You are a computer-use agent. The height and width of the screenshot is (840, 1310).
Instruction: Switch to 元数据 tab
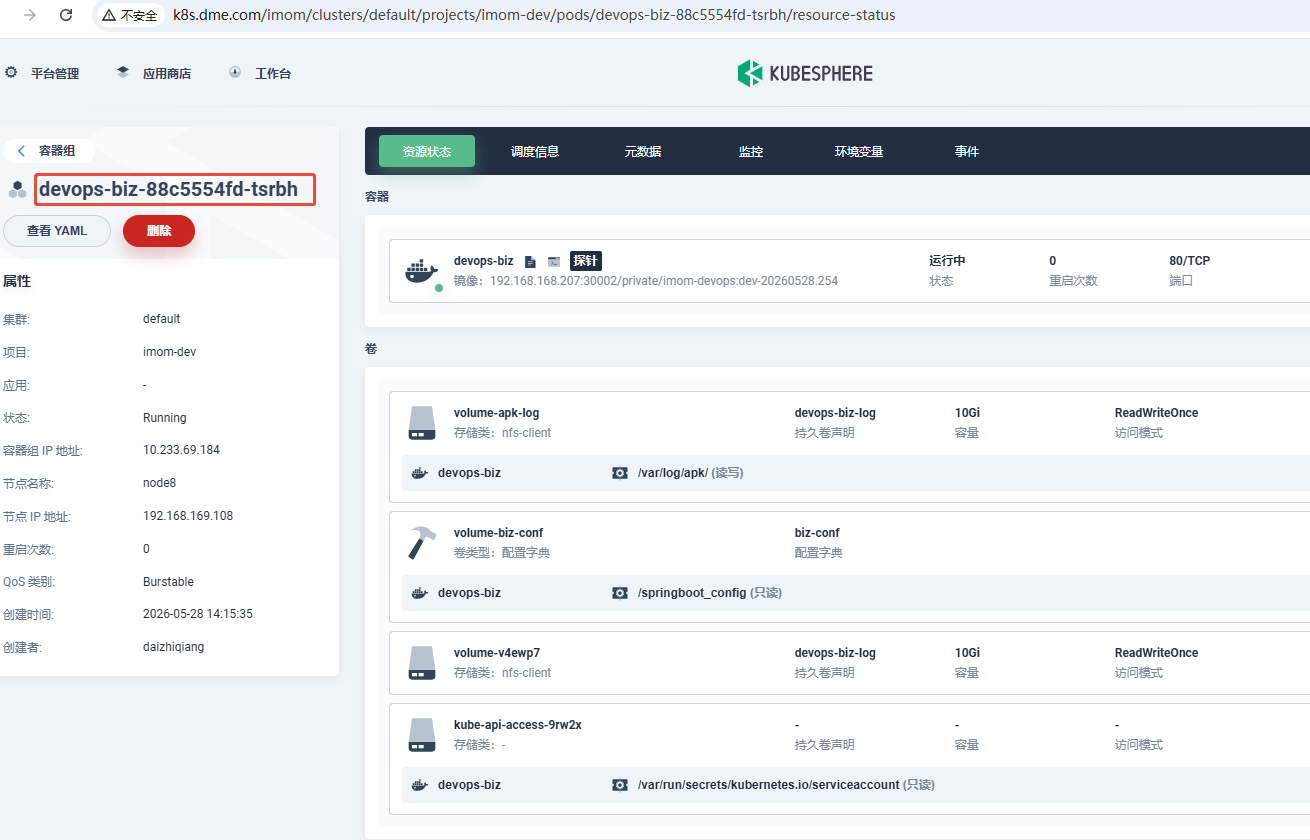coord(643,151)
